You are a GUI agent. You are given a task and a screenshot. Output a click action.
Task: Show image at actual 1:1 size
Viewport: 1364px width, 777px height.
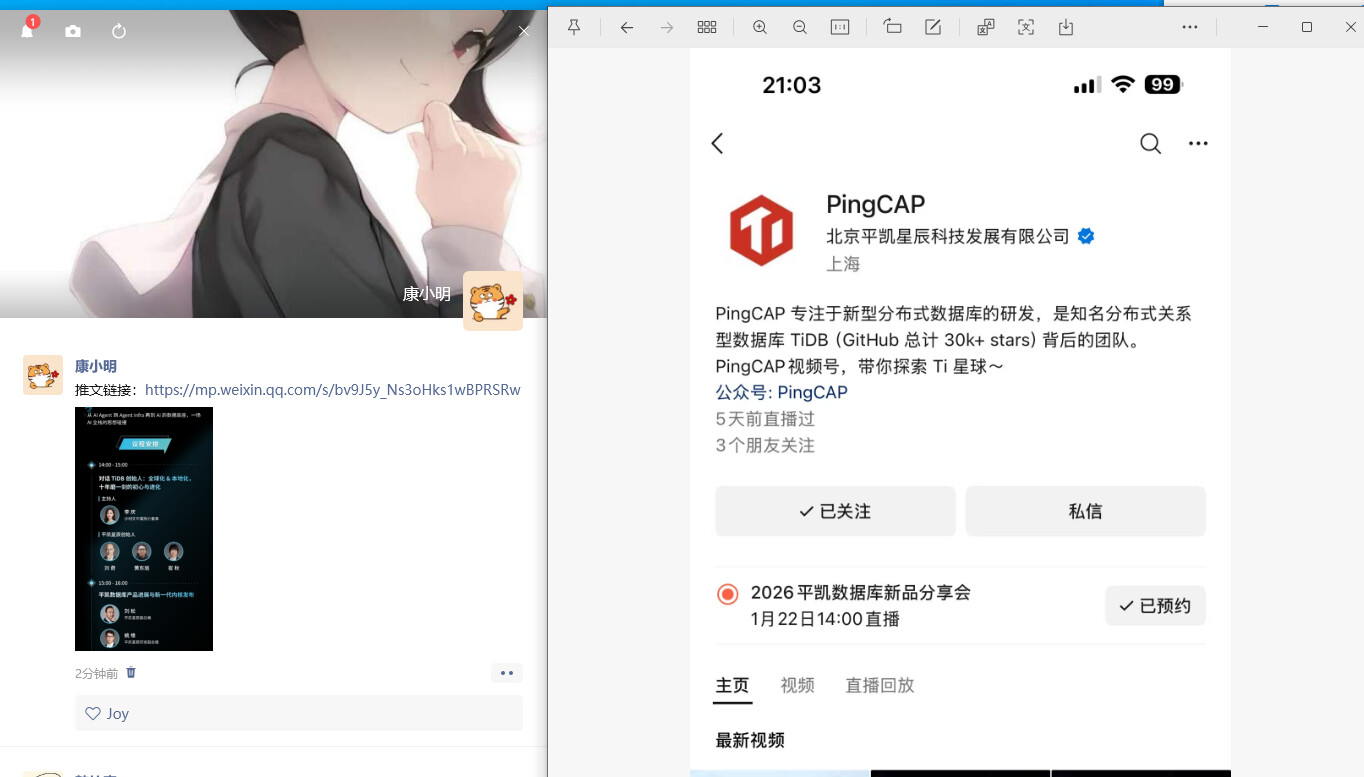tap(840, 28)
